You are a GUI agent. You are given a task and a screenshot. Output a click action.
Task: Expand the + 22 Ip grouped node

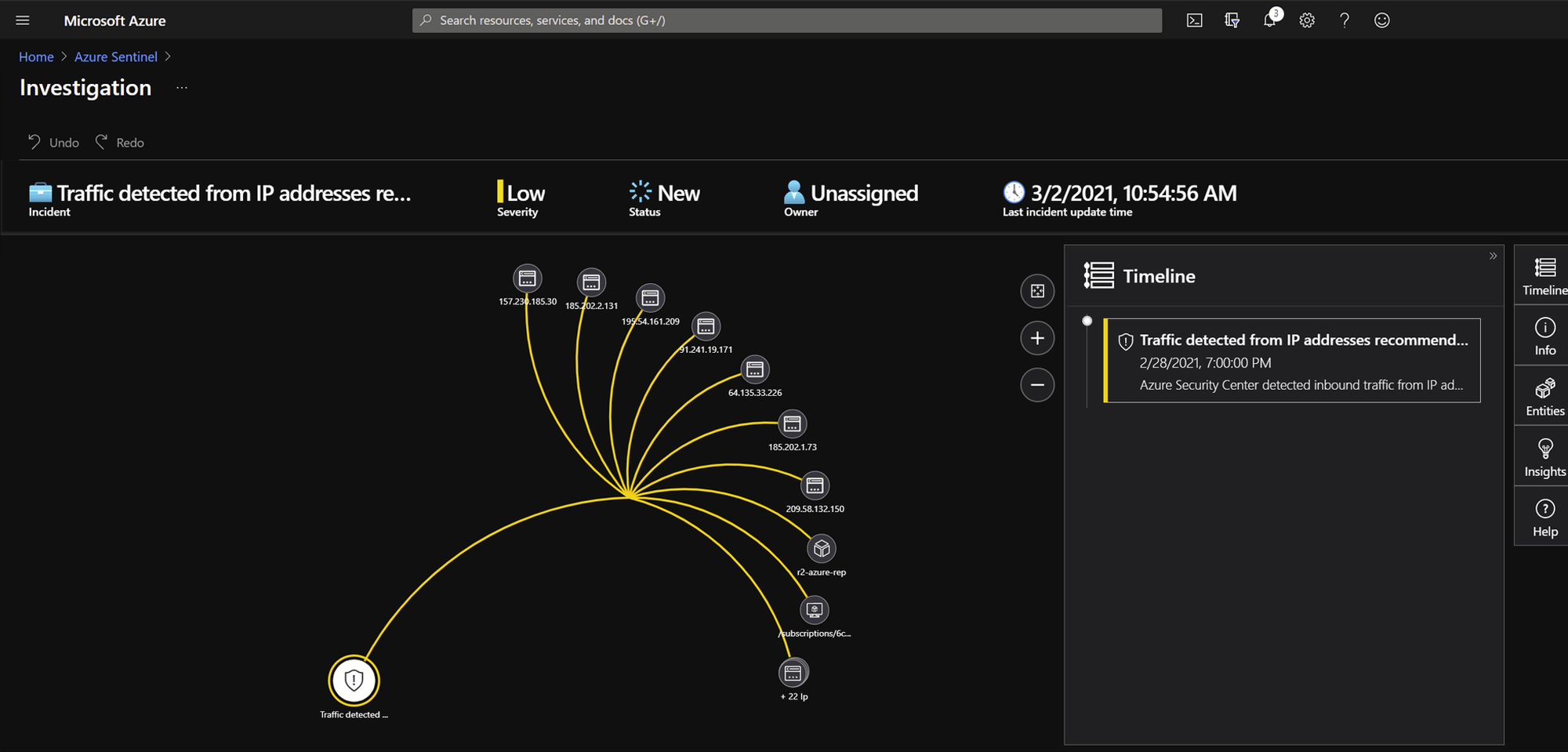point(793,673)
